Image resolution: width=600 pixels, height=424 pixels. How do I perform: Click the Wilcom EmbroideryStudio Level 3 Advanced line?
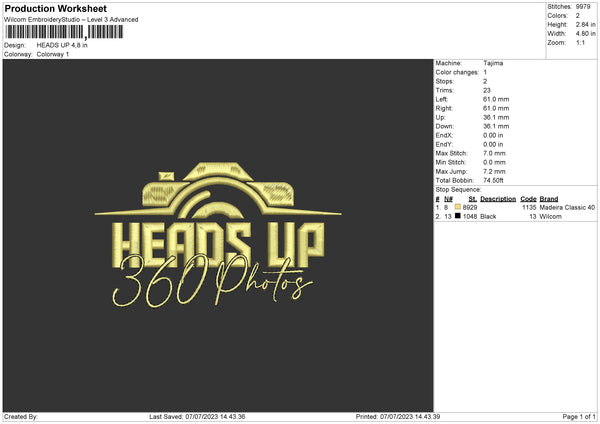pyautogui.click(x=71, y=20)
